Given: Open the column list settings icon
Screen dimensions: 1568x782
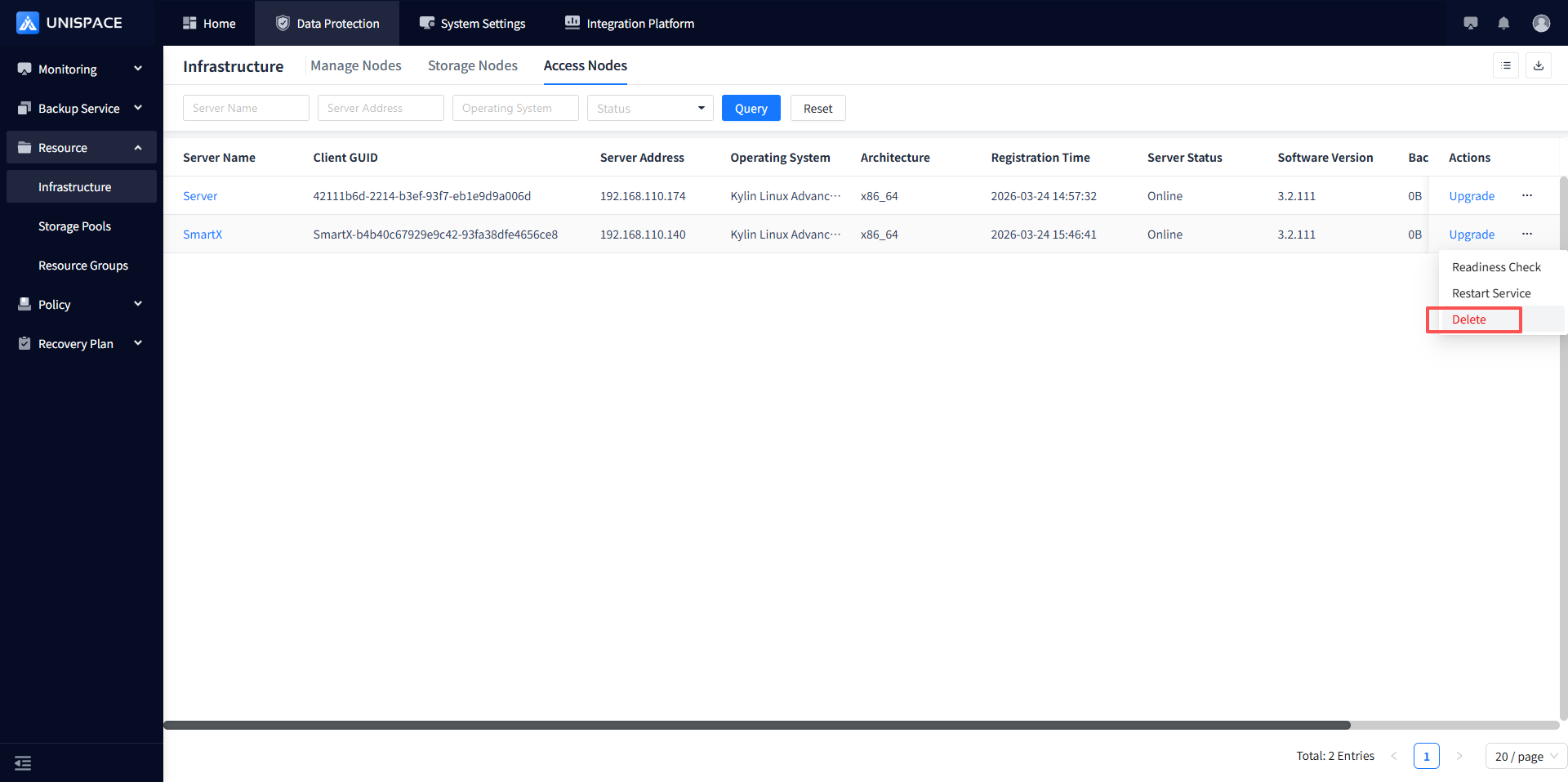Looking at the screenshot, I should tap(1506, 65).
